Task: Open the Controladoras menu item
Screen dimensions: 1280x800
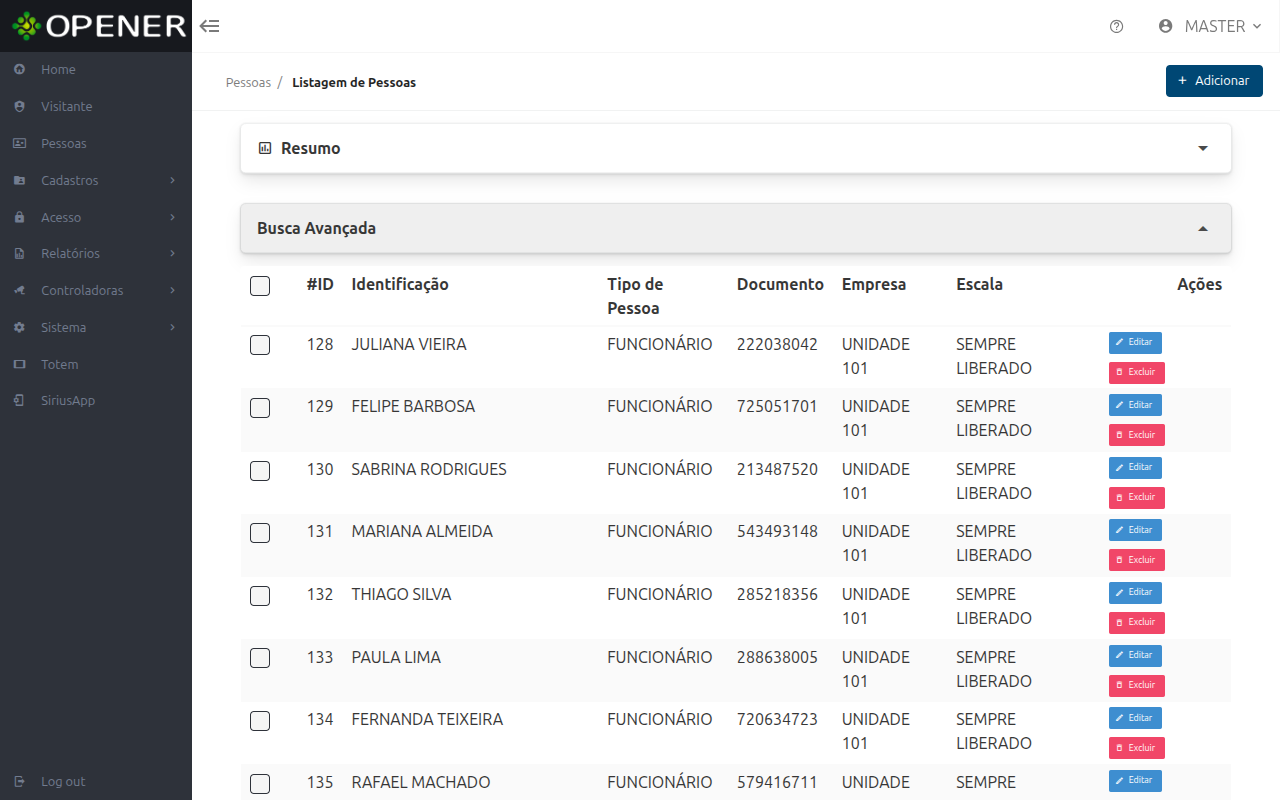Action: [x=96, y=291]
